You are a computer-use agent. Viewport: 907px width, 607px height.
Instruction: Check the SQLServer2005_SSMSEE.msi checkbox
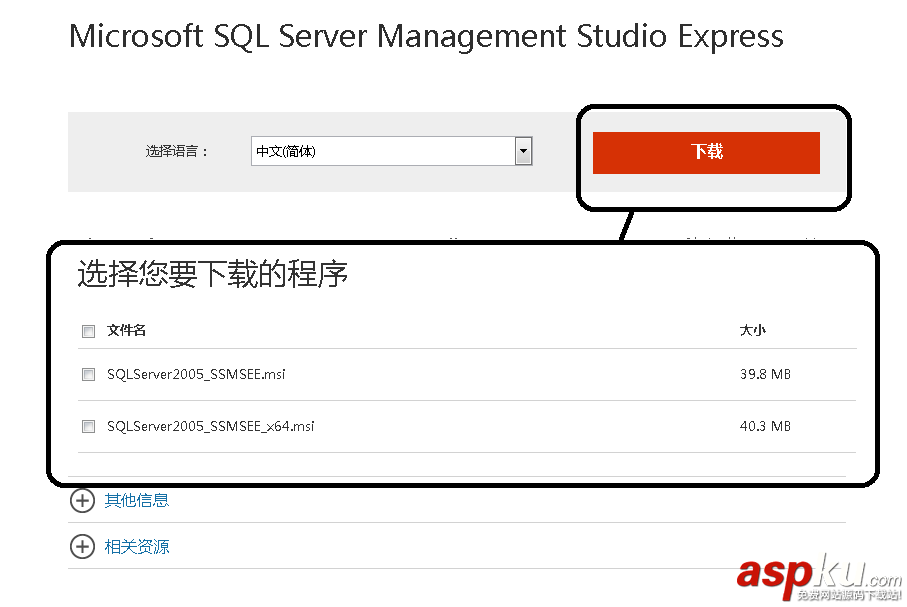[x=88, y=375]
